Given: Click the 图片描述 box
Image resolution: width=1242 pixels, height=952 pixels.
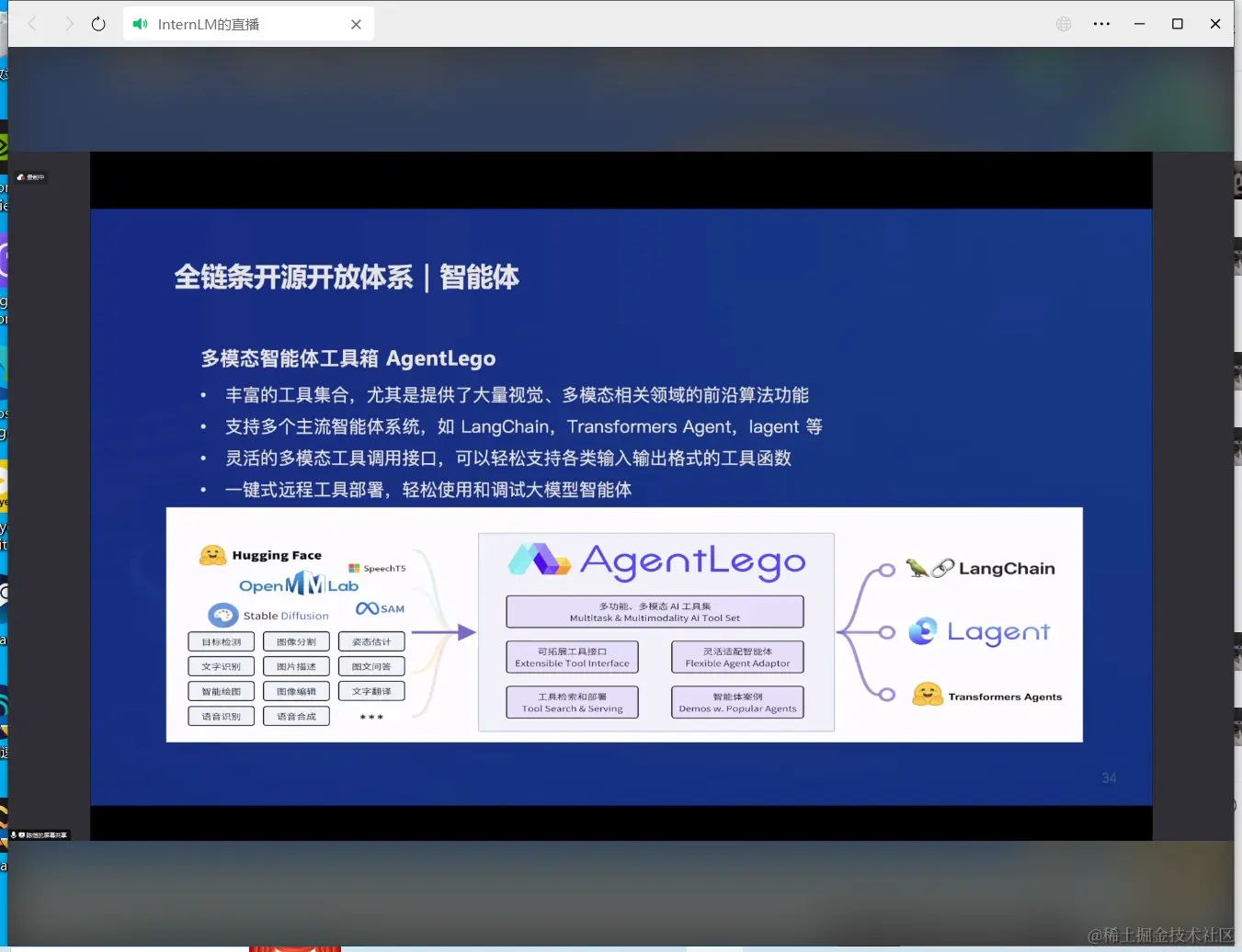Looking at the screenshot, I should coord(296,666).
